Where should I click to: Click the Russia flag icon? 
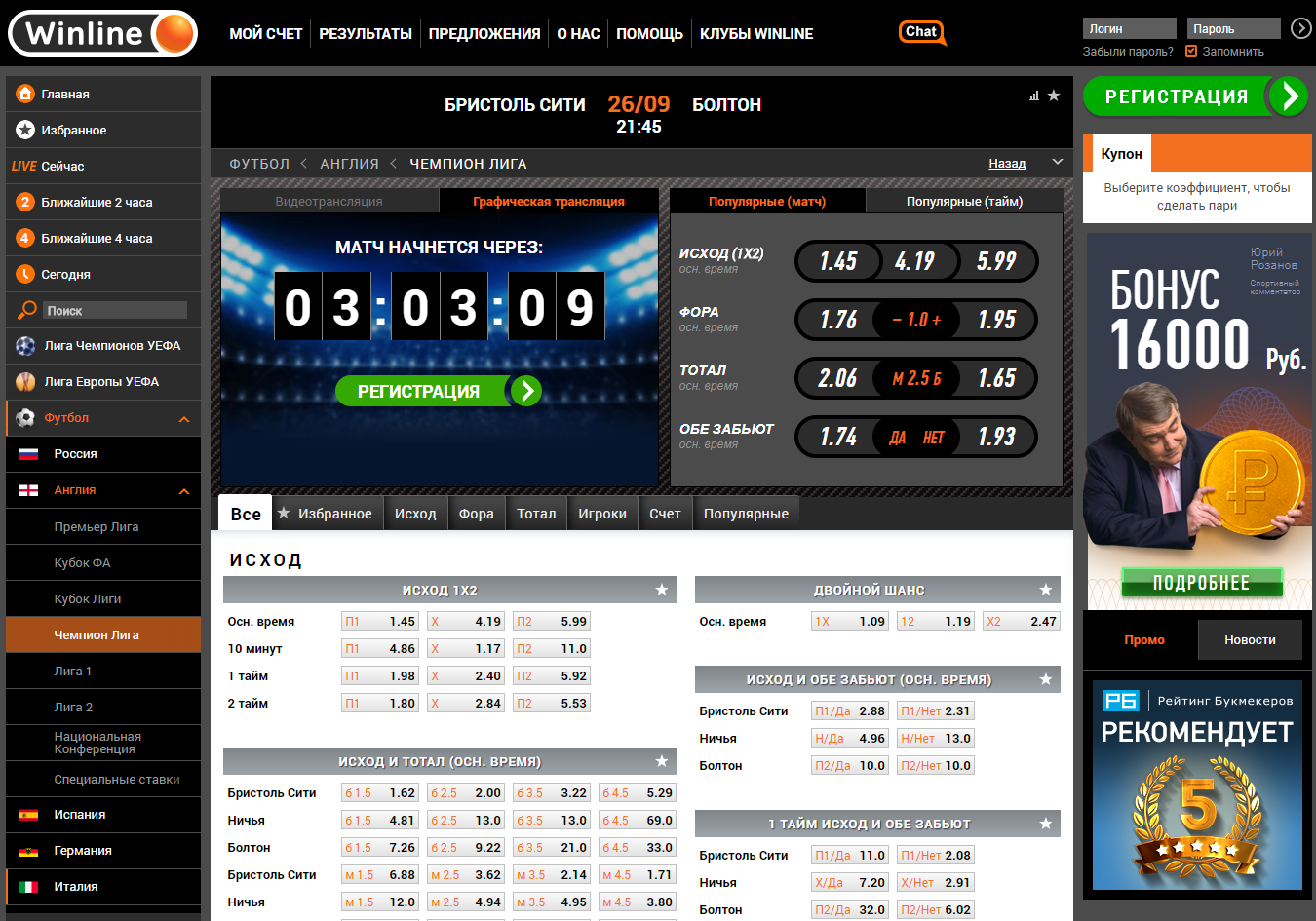pyautogui.click(x=28, y=454)
